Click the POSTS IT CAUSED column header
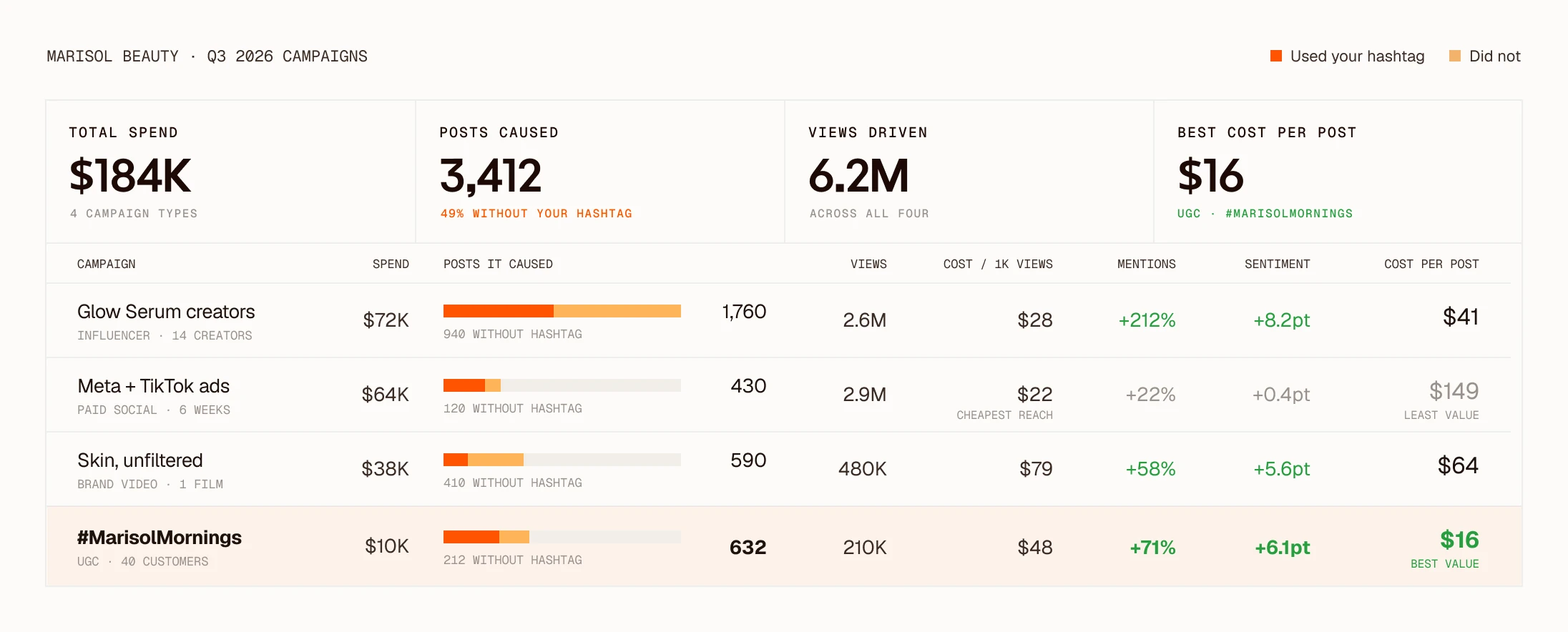This screenshot has height=632, width=1568. pos(498,264)
